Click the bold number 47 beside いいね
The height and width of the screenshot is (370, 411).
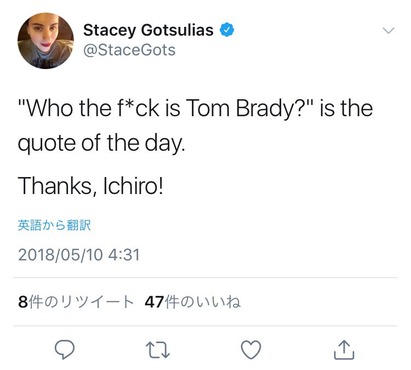[154, 302]
